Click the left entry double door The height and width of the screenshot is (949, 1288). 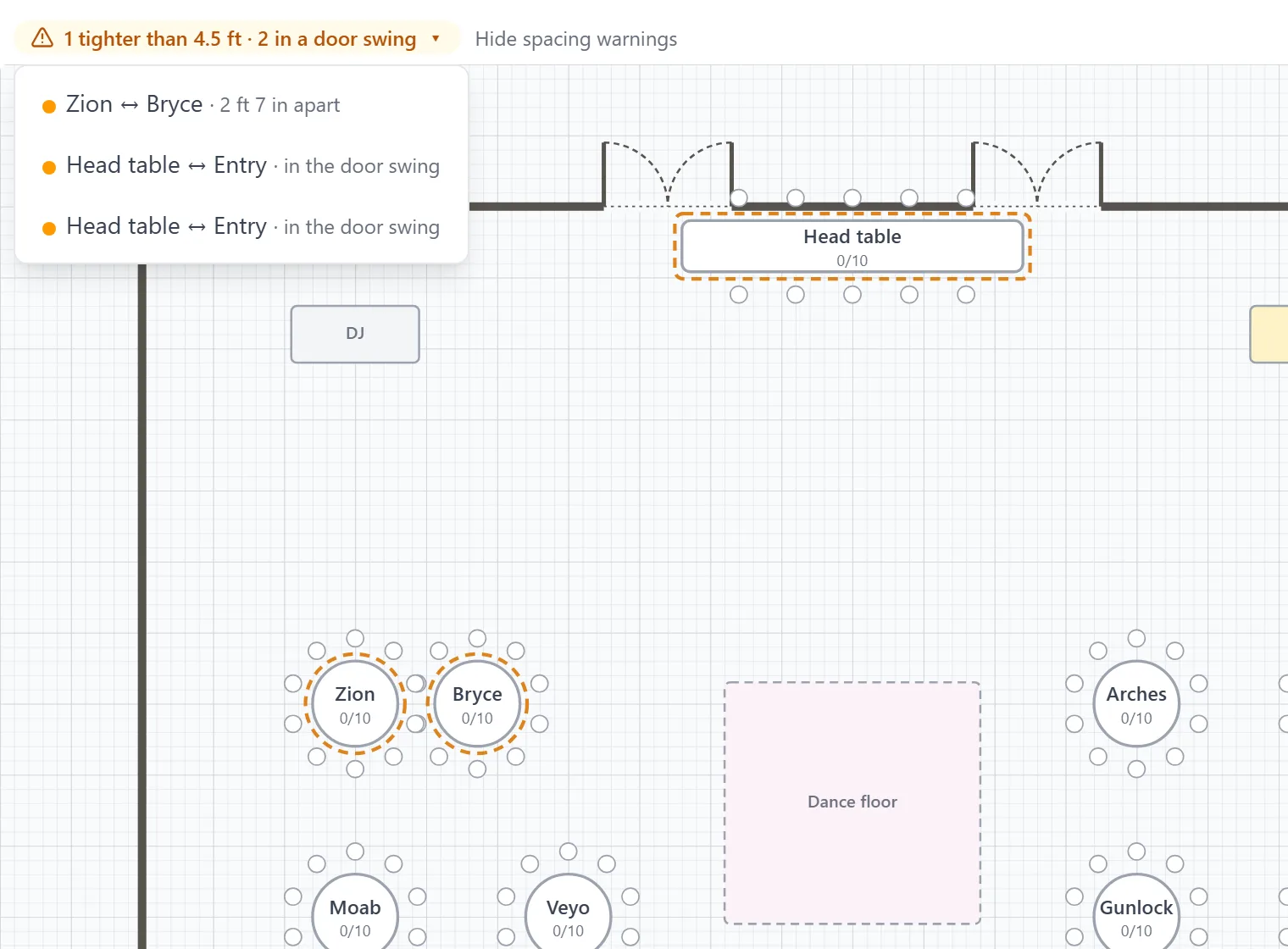(668, 174)
